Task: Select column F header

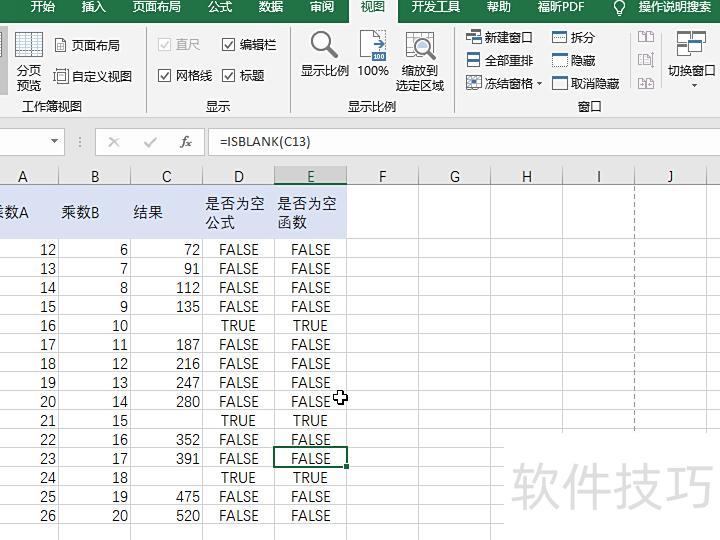Action: click(382, 176)
